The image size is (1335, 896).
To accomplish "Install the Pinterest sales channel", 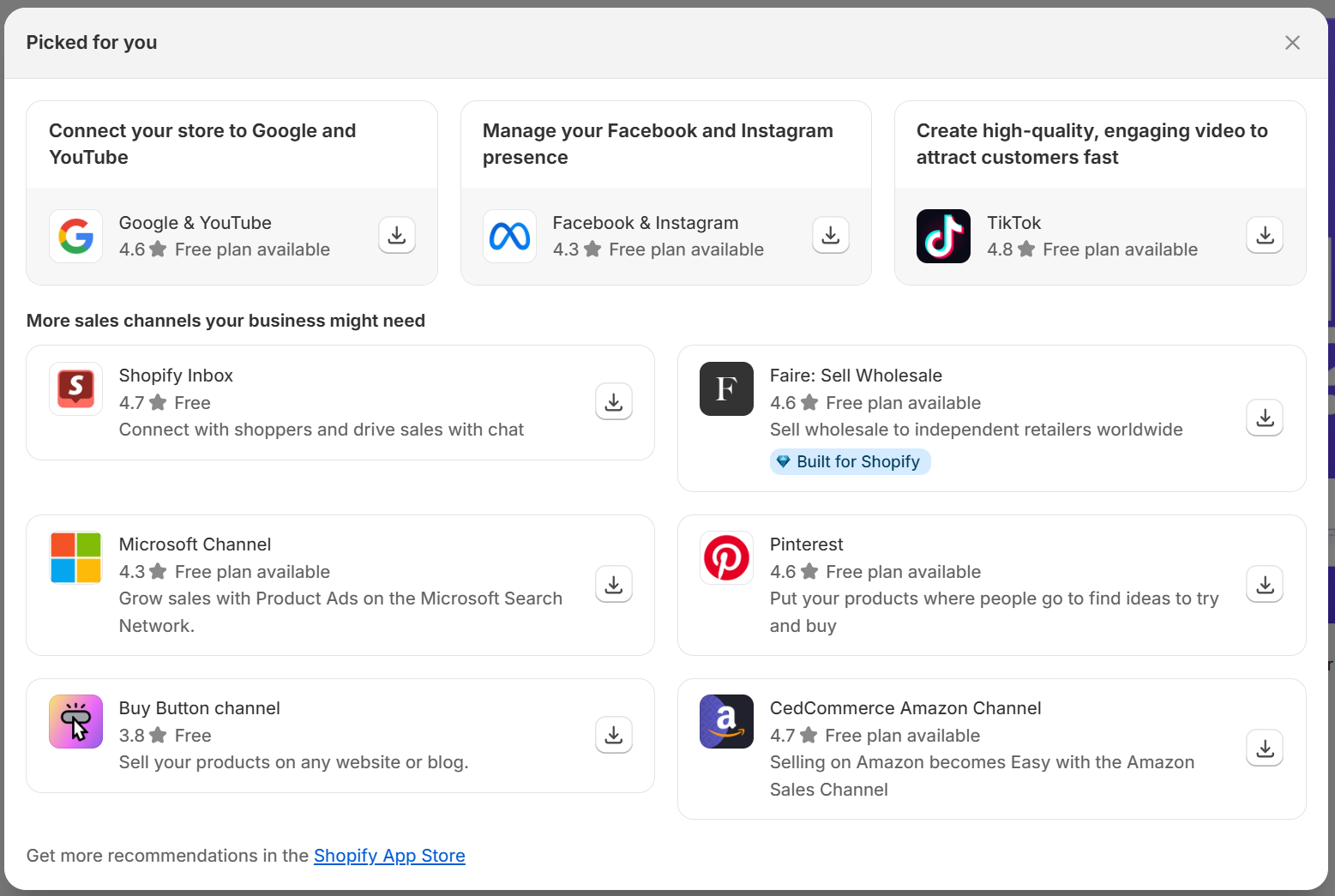I will click(x=1264, y=584).
